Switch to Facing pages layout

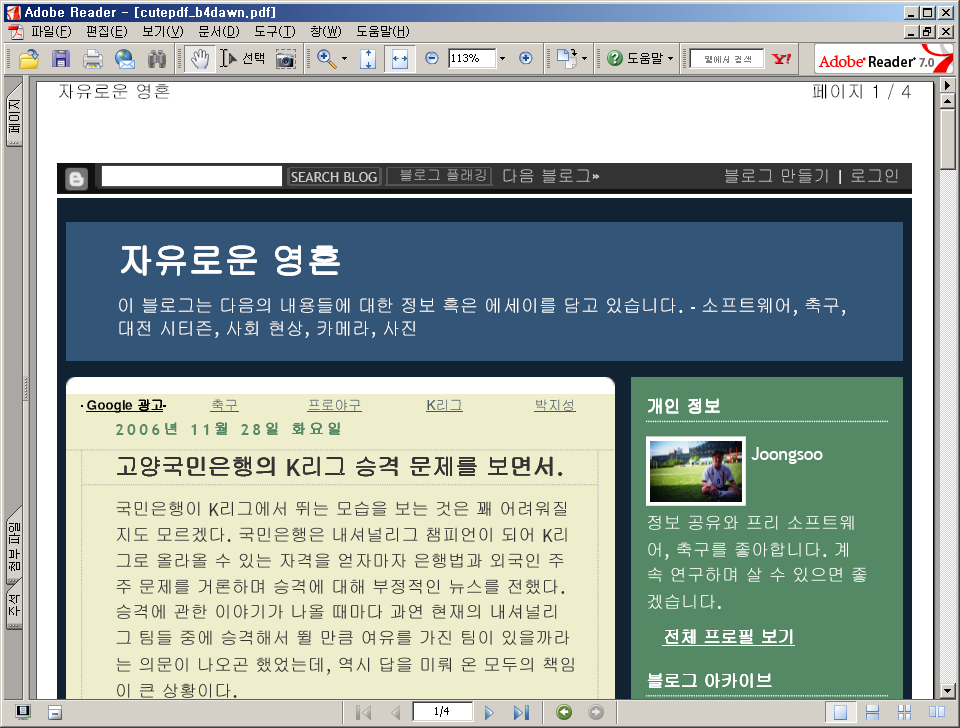[937, 712]
